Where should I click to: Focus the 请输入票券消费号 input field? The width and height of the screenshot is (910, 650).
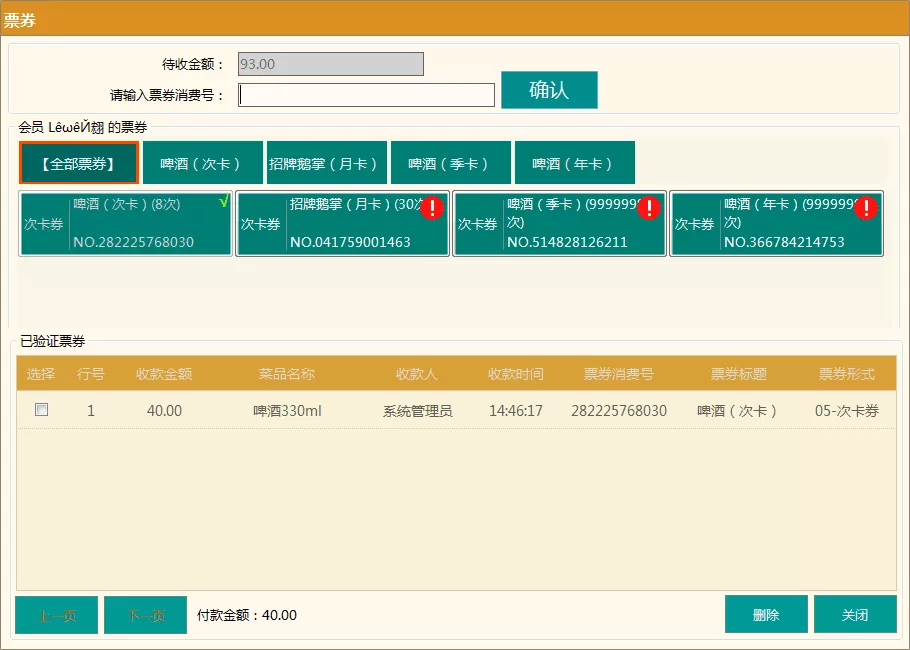click(x=366, y=95)
